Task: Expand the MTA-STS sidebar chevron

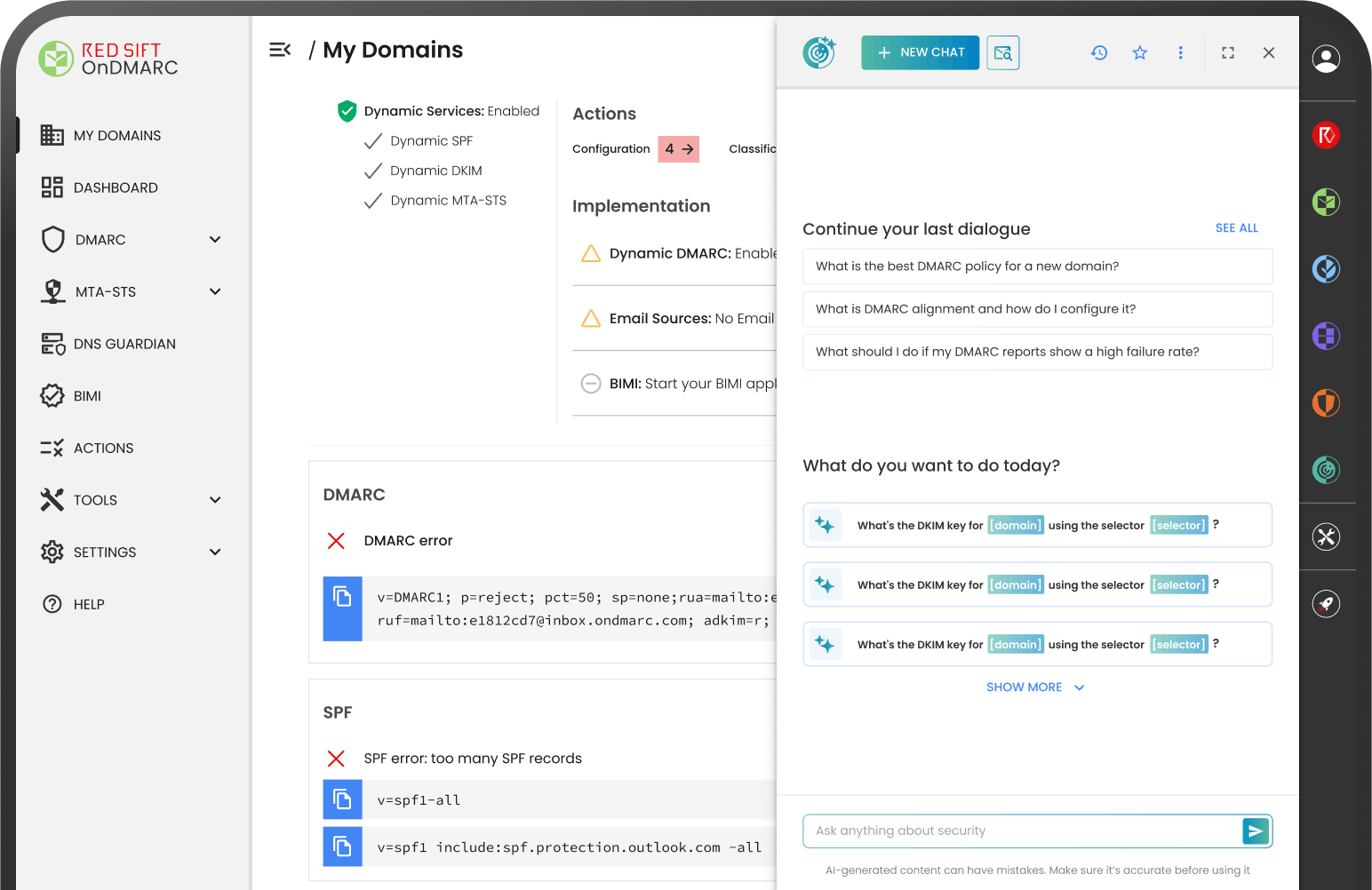Action: [215, 291]
